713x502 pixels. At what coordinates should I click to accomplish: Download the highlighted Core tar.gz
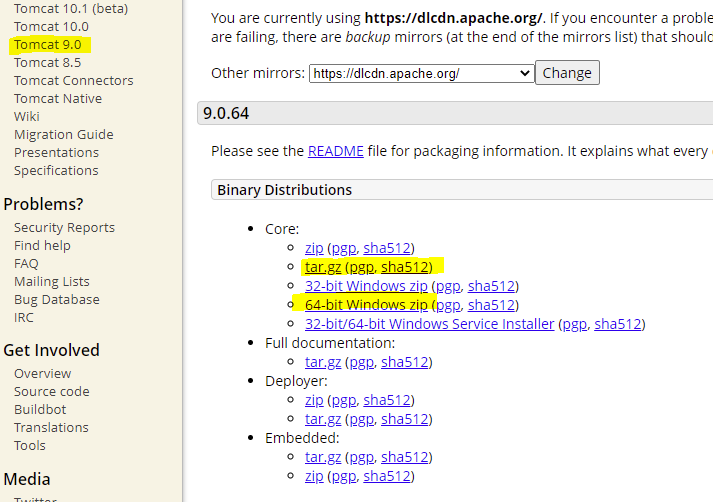tap(323, 267)
